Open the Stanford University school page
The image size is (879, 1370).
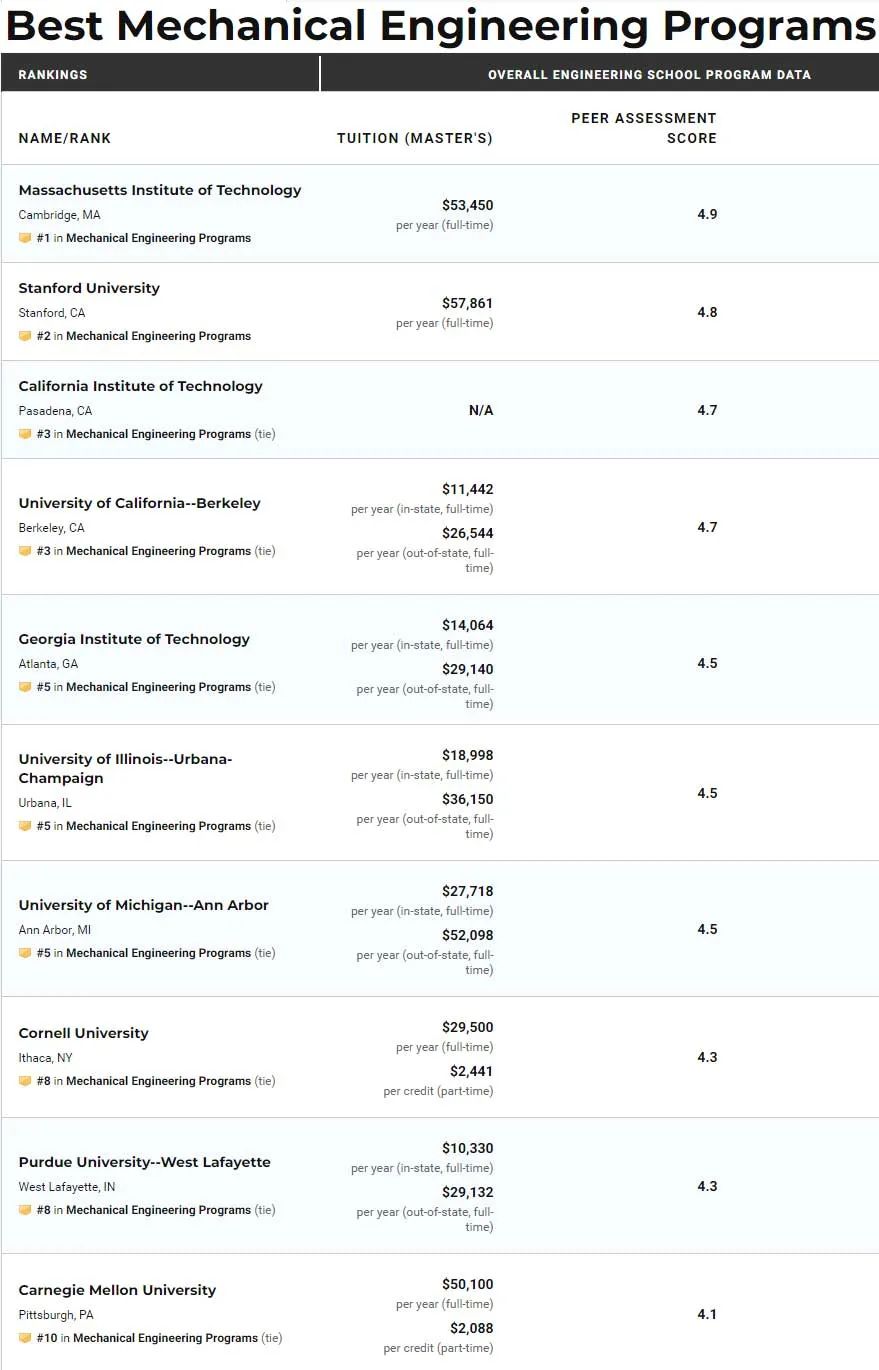89,288
